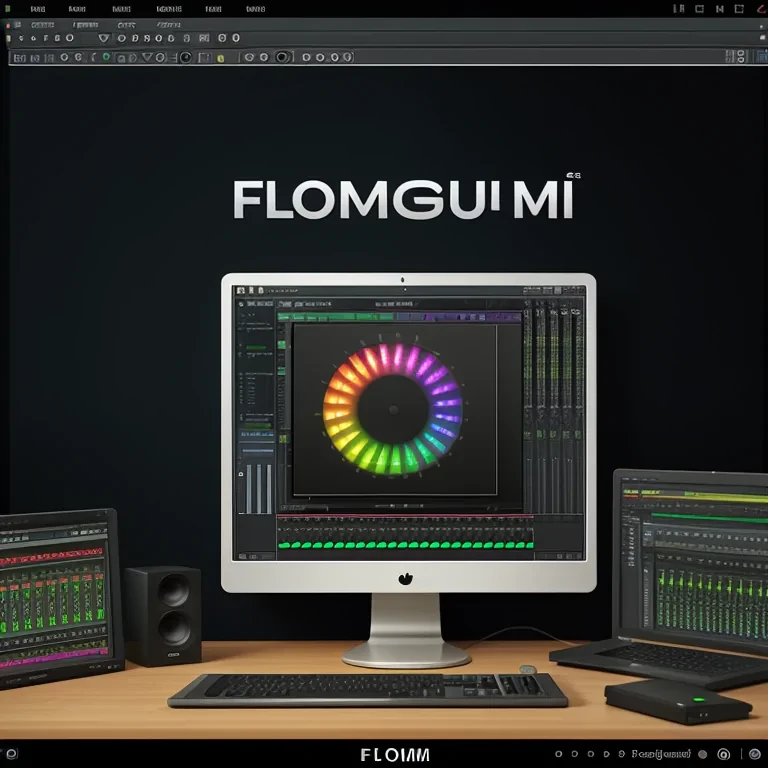Click the green icon beside the top menu labels
Screen dimensions: 768x768
tap(7, 8)
